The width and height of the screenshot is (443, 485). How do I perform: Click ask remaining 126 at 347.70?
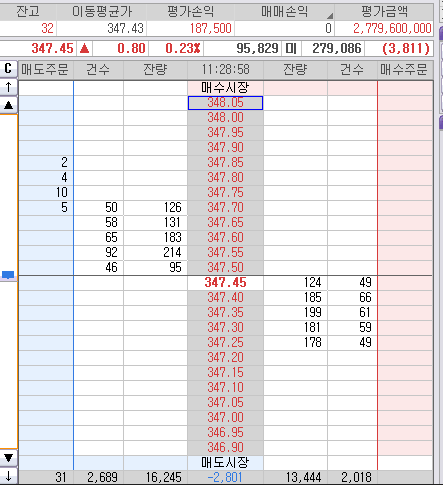pos(156,208)
